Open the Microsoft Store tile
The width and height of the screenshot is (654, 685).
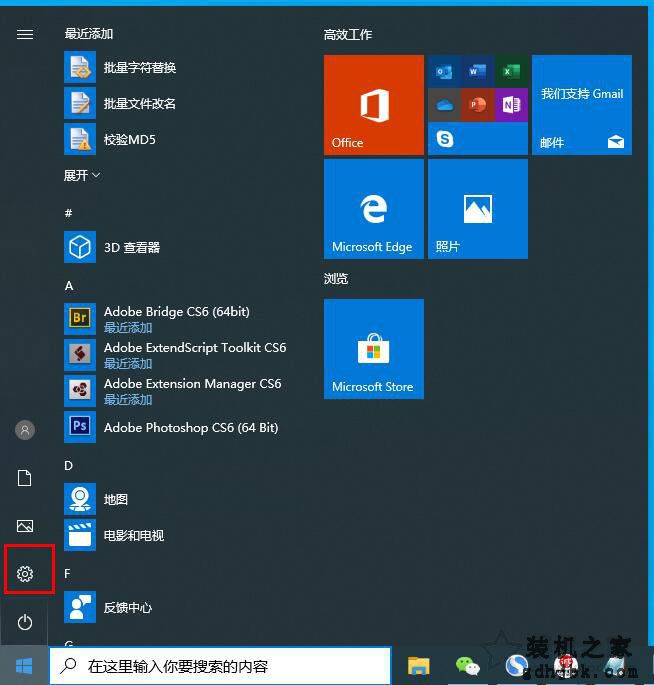[374, 349]
